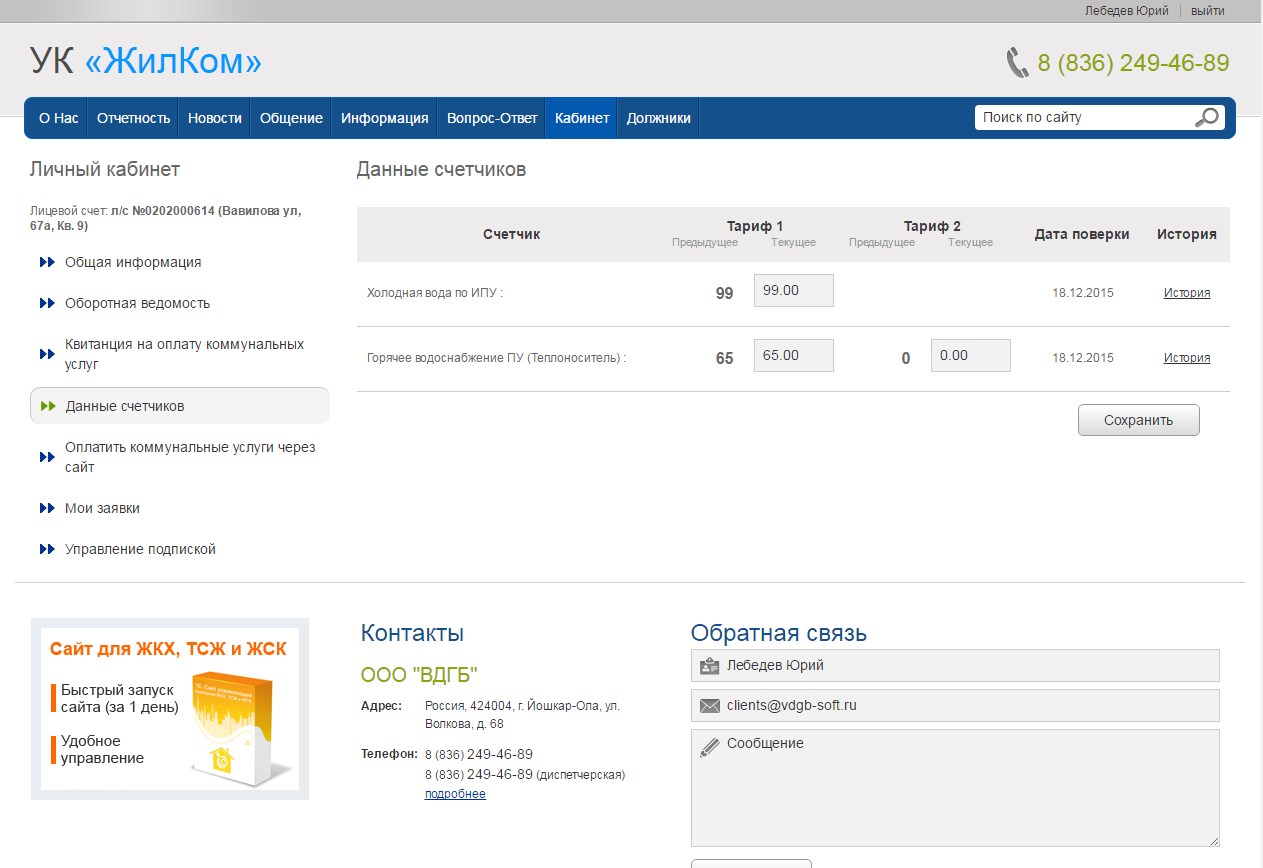The width and height of the screenshot is (1263, 868).
Task: Click the ООО "ВДГБ" company name
Action: 419,674
